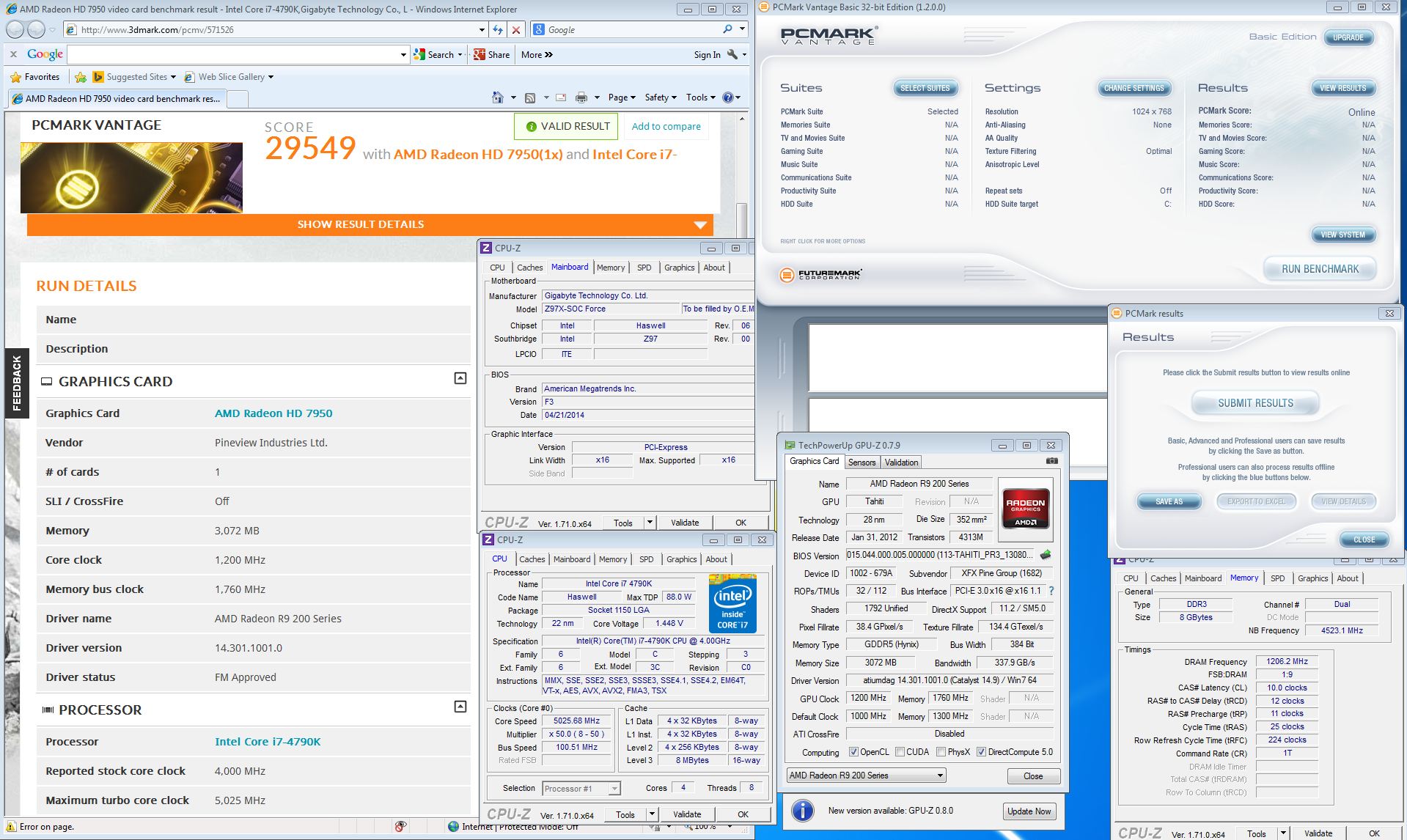
Task: Open the AMD Radeon HD 7950 link
Action: click(273, 413)
